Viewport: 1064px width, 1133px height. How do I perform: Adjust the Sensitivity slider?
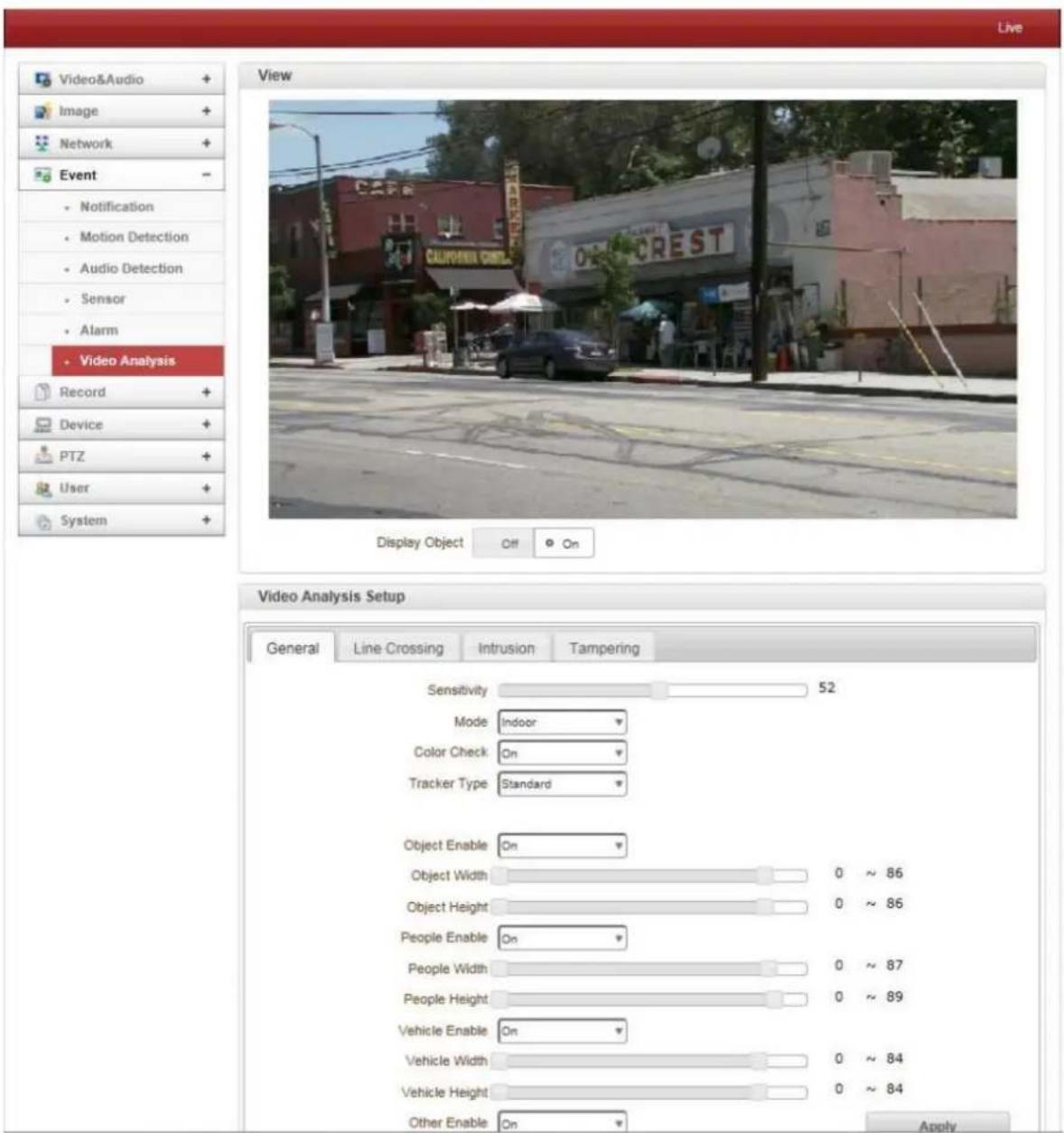[652, 690]
